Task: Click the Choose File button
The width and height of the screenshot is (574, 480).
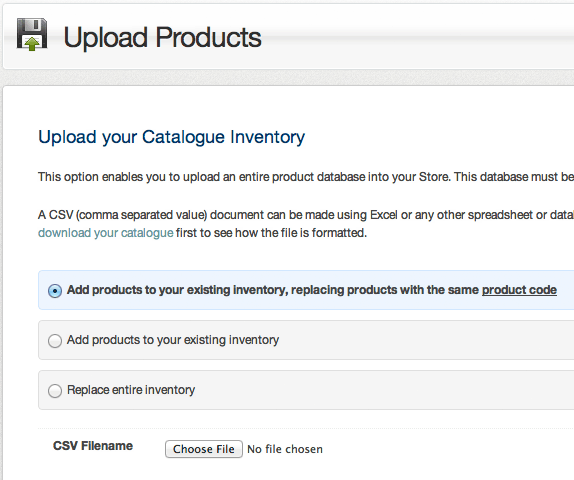Action: pos(204,449)
